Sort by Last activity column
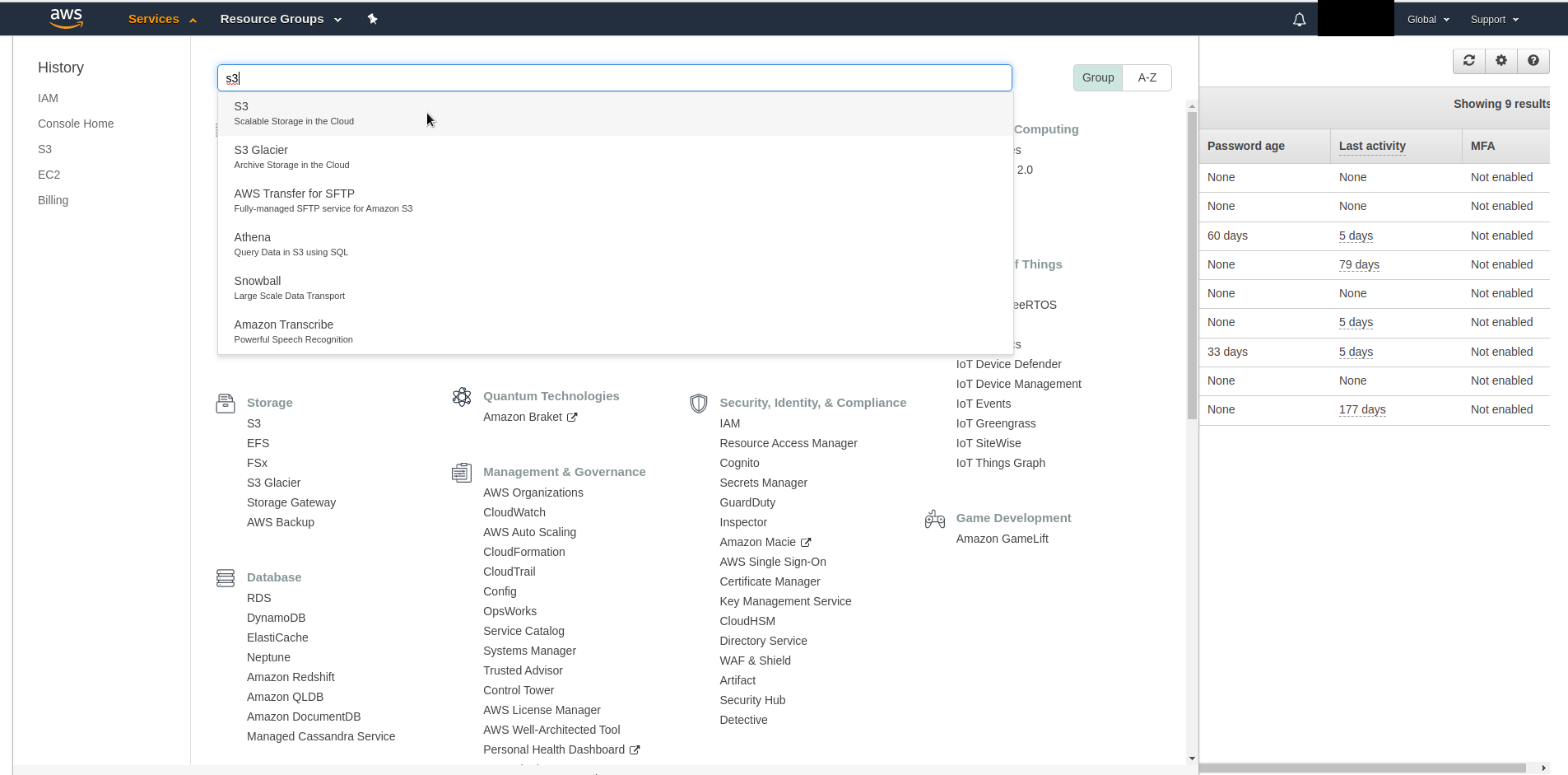This screenshot has width=1568, height=775. pos(1372,146)
